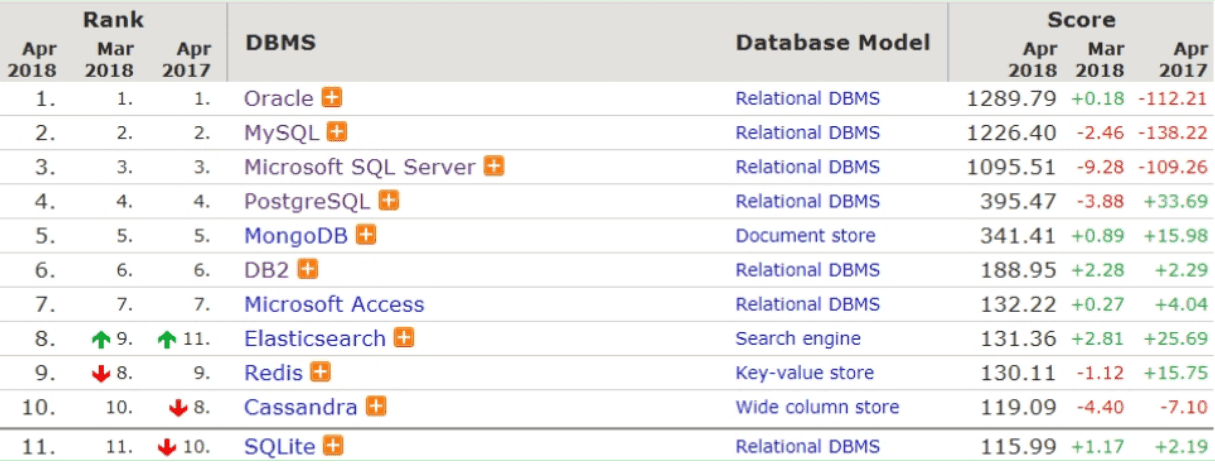
Task: Click the plus icon beside Elasticsearch
Action: pyautogui.click(x=404, y=338)
